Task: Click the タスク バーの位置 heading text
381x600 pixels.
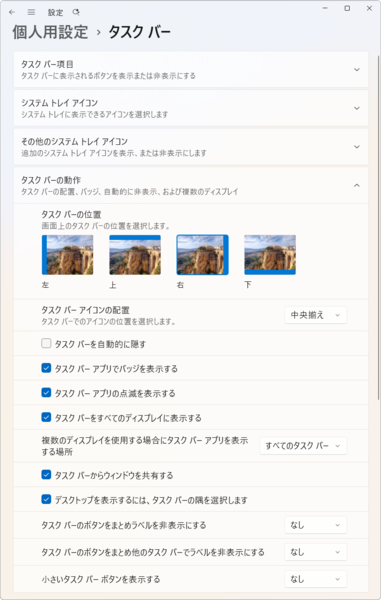Action: click(71, 214)
